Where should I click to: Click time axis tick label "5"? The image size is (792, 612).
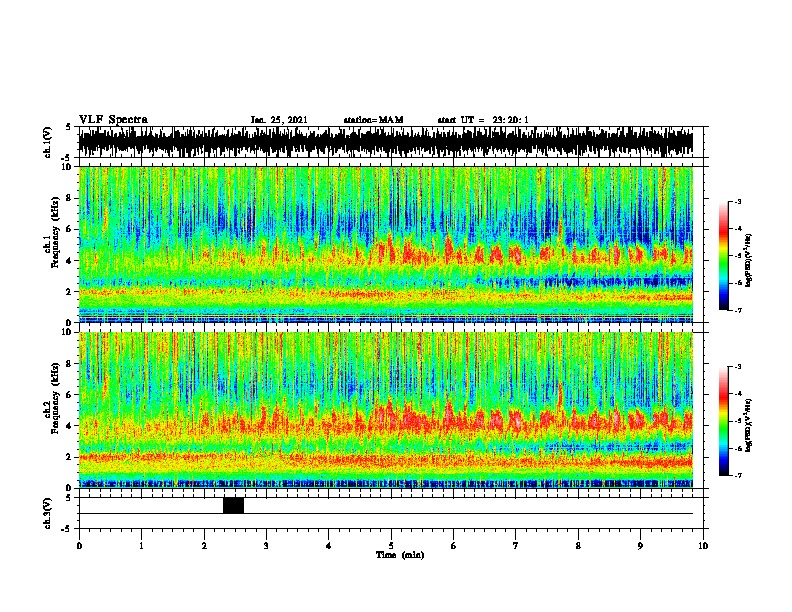[391, 546]
